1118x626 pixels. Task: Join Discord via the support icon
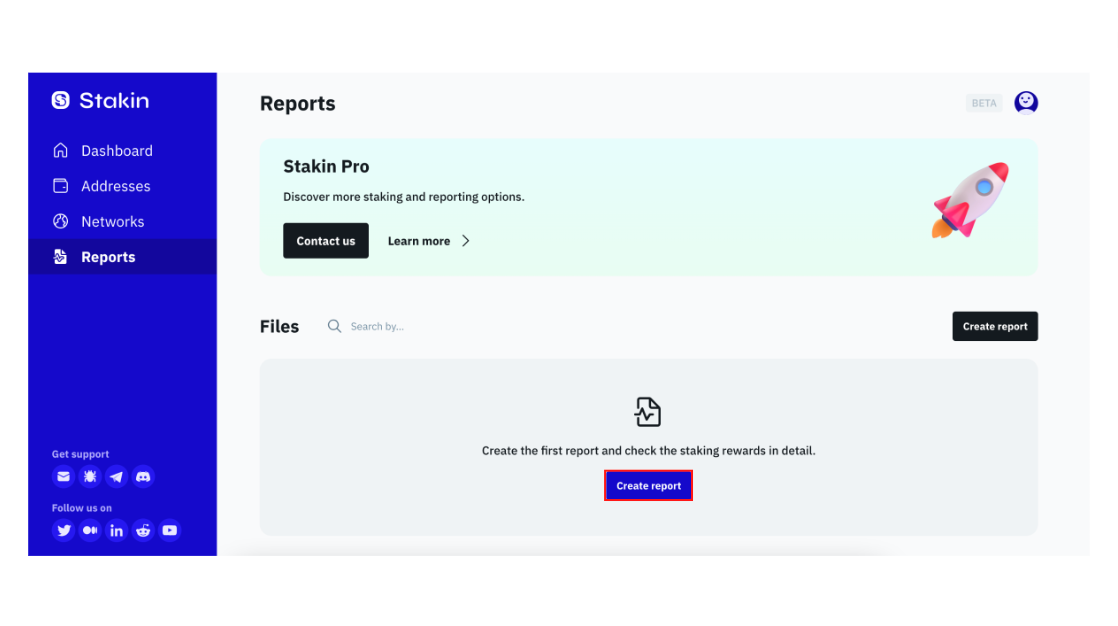[x=143, y=476]
